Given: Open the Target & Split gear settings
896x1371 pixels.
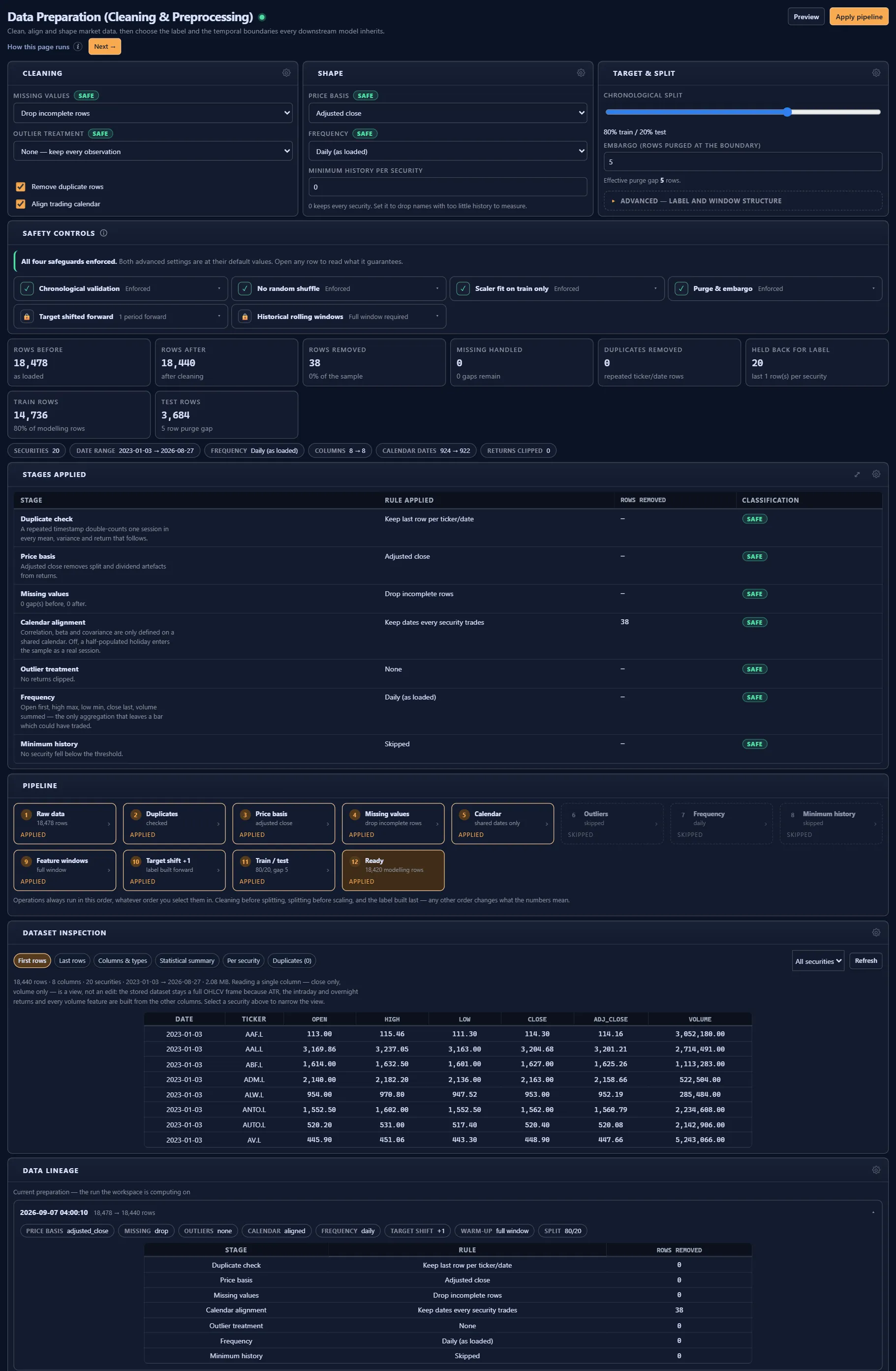Looking at the screenshot, I should point(876,73).
